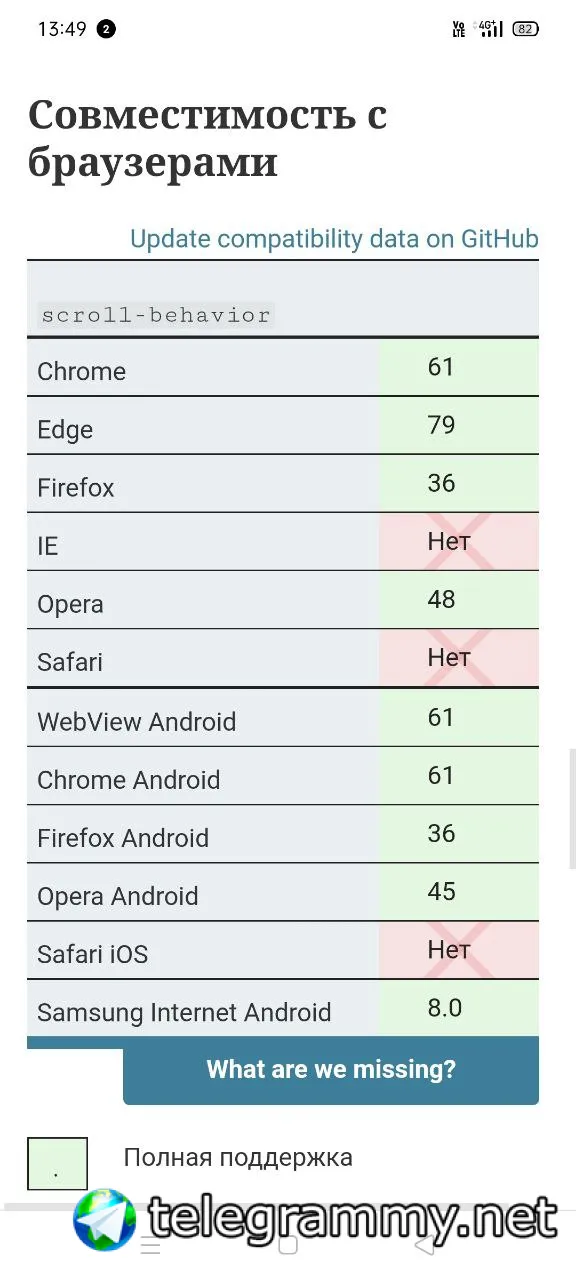
Task: Select the Chrome version 61 cell
Action: point(459,367)
